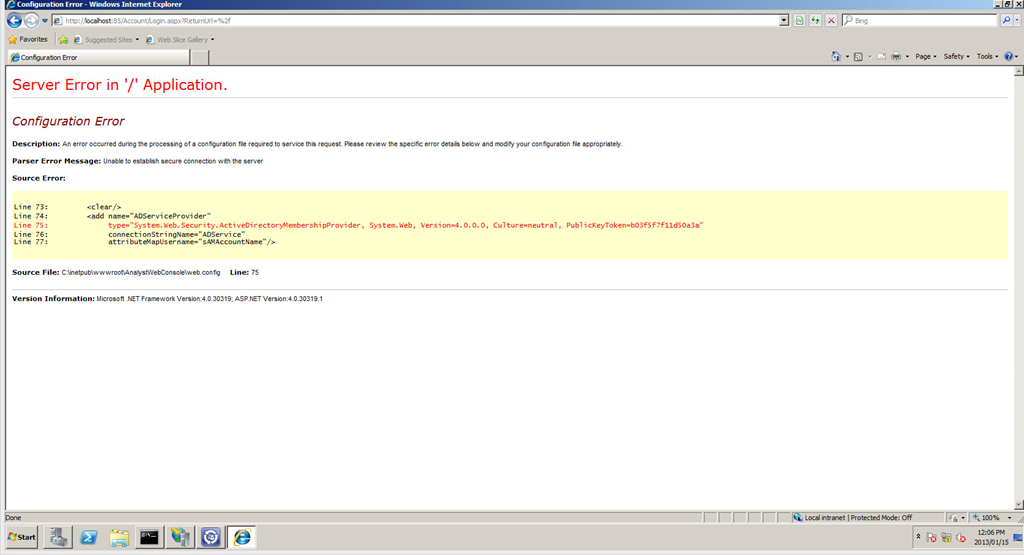Click the Home icon in command bar
The height and width of the screenshot is (555, 1024).
click(836, 57)
